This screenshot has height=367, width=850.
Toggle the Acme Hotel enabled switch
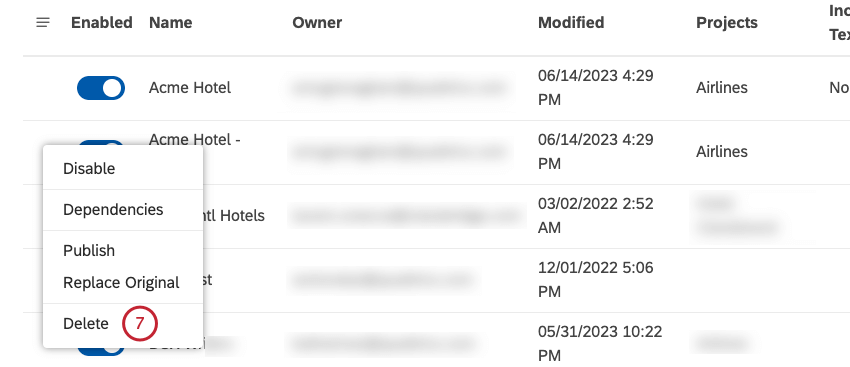click(101, 88)
